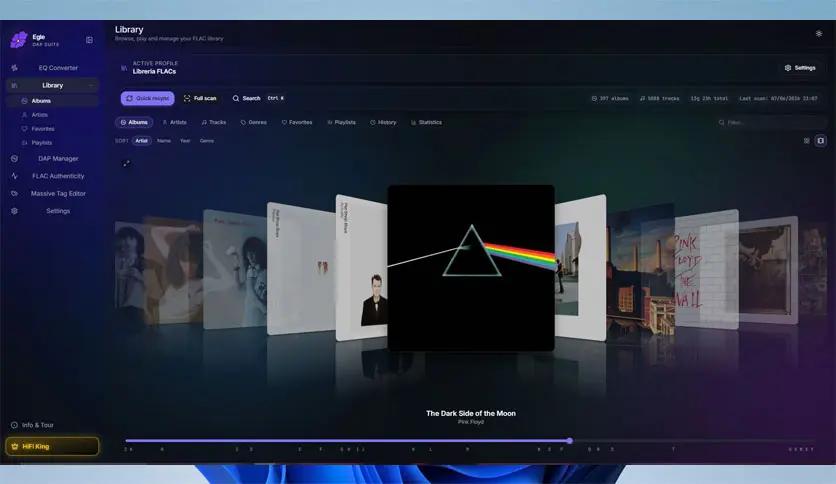Select the cover flow view icon

click(821, 141)
